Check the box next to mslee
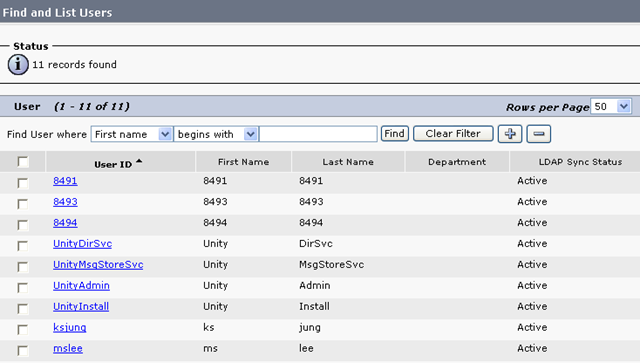This screenshot has width=640, height=363. [23, 351]
